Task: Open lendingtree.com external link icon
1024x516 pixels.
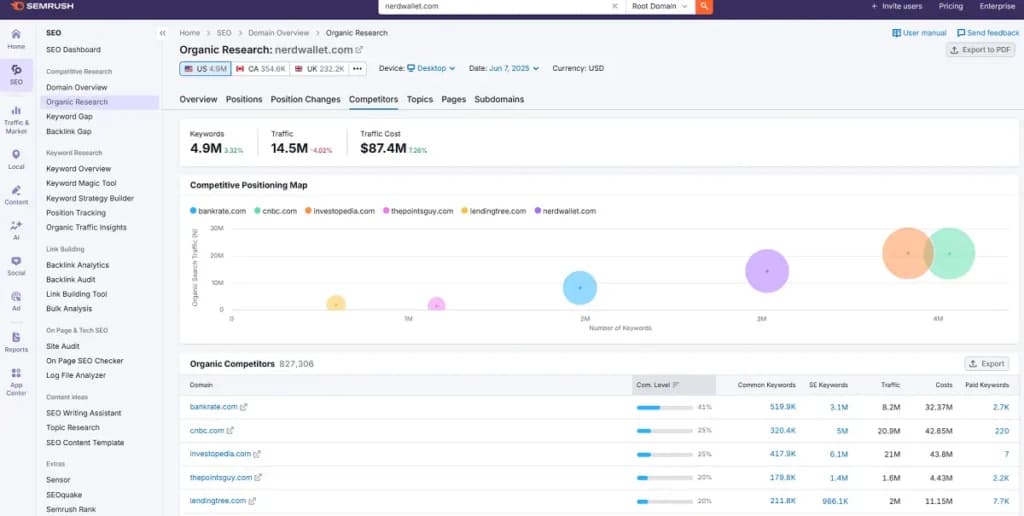Action: click(252, 501)
